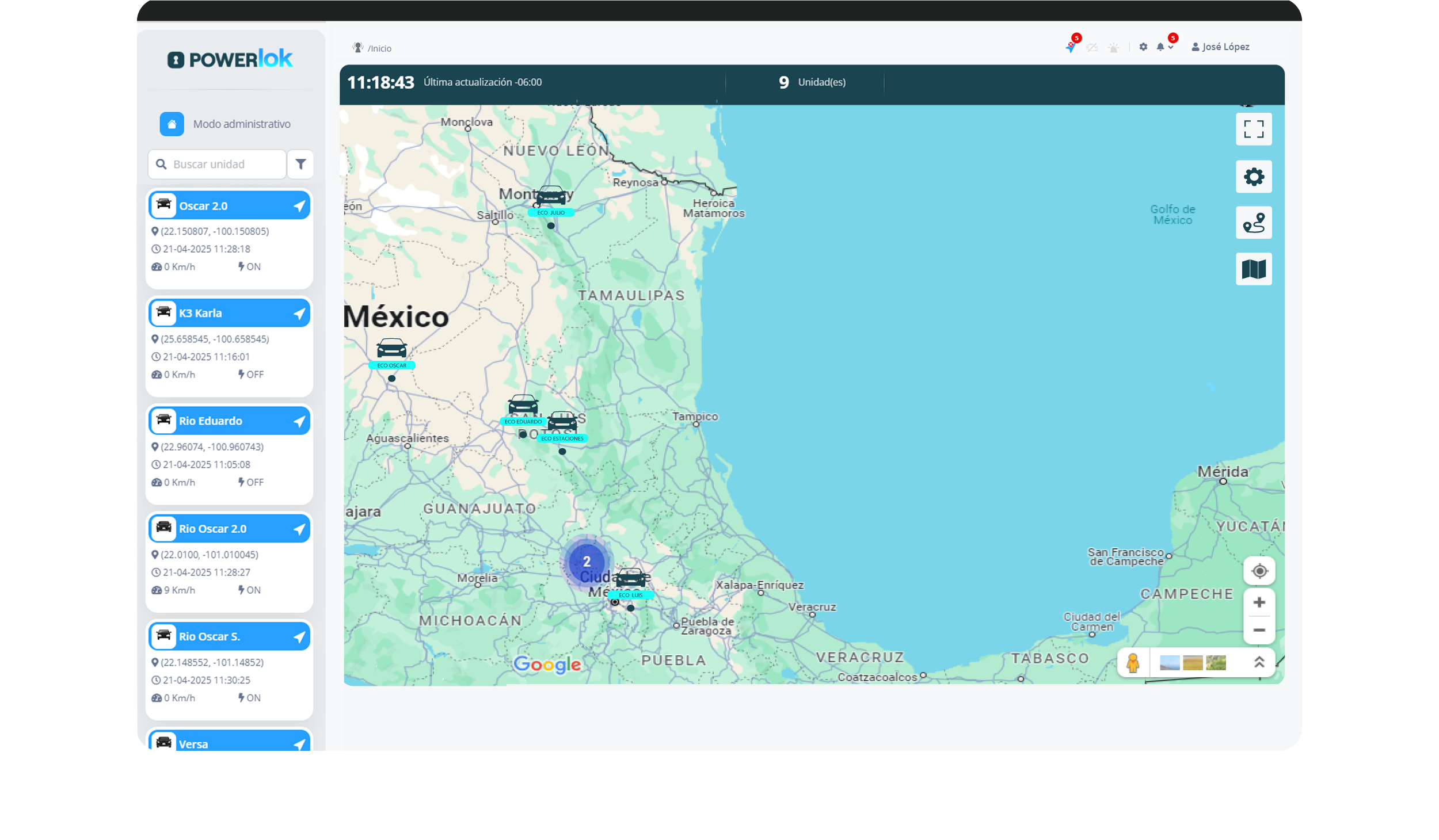This screenshot has width=1439, height=840.
Task: Click timestamp 21-04-2025 11:30:25
Action: pyautogui.click(x=206, y=679)
